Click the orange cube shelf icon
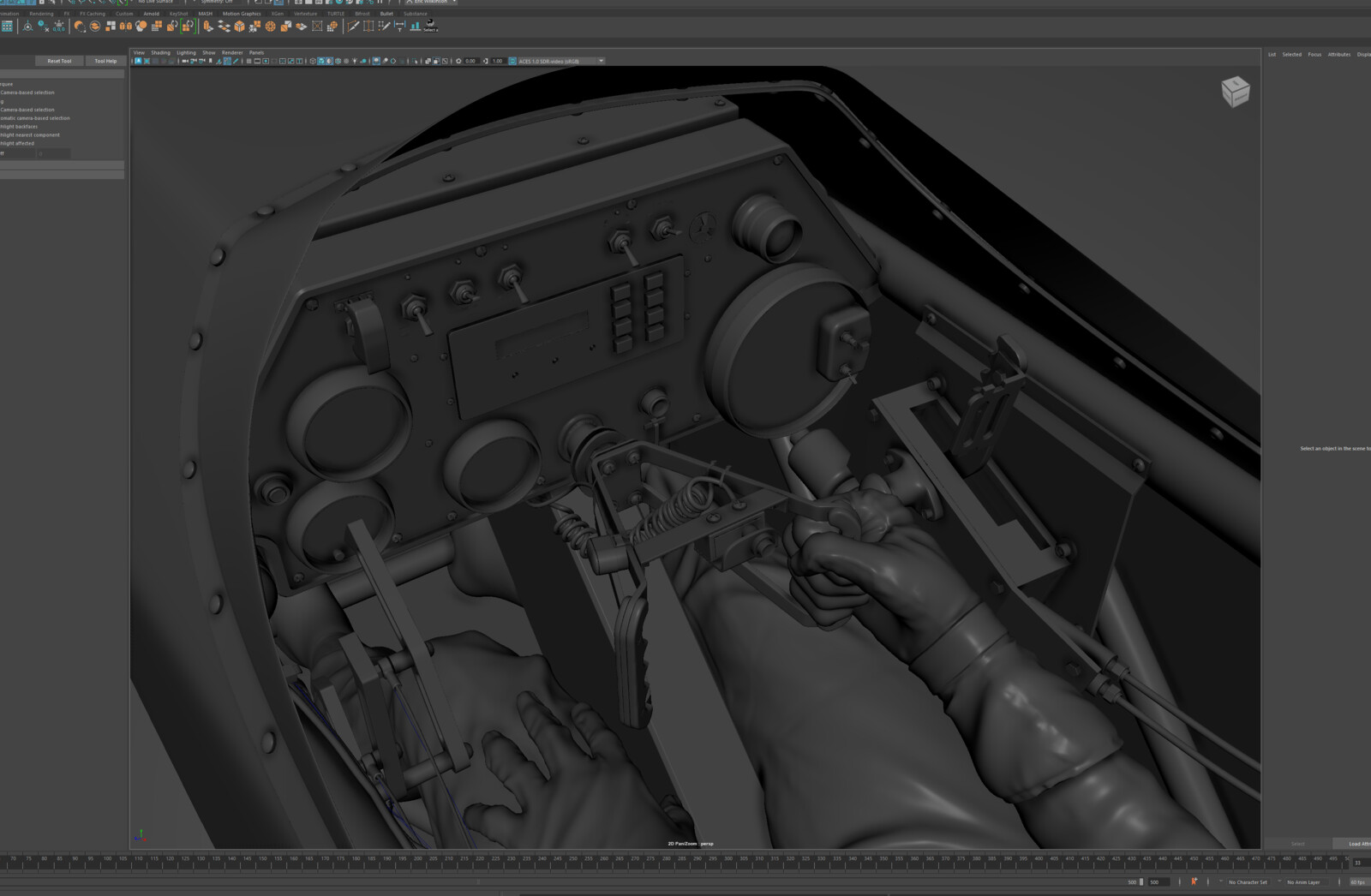 point(239,27)
